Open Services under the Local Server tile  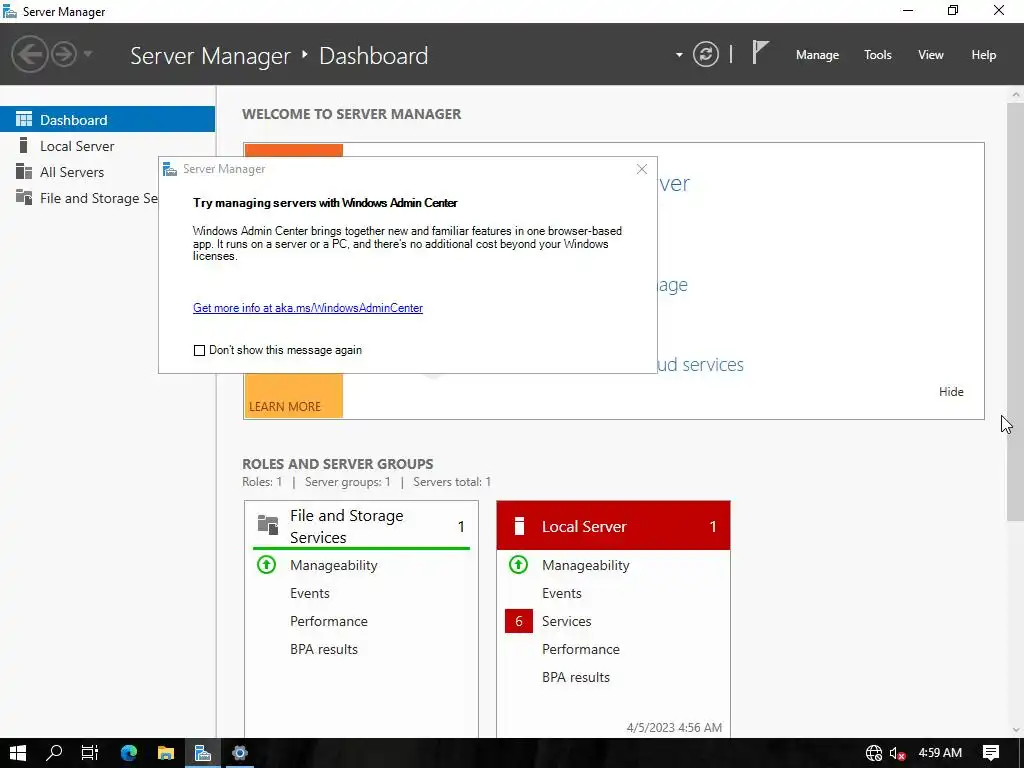pyautogui.click(x=566, y=621)
